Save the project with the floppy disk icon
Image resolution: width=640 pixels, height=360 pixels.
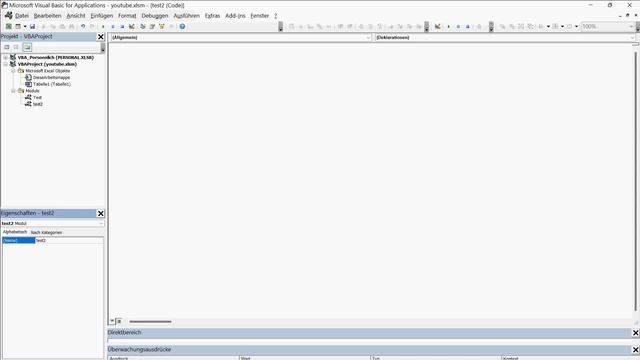tap(33, 27)
